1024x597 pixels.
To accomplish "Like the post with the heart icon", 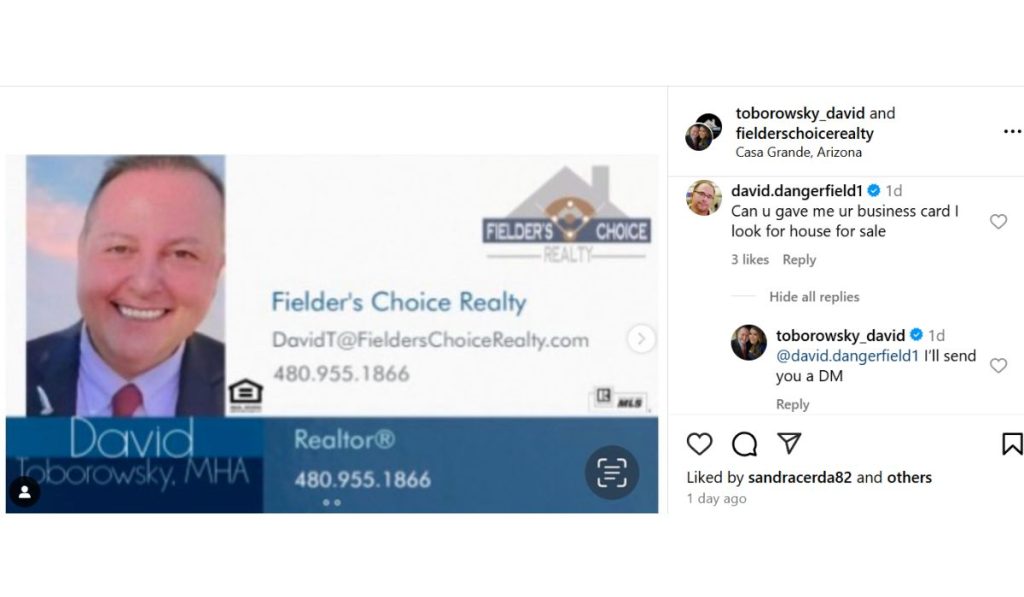I will click(x=699, y=444).
